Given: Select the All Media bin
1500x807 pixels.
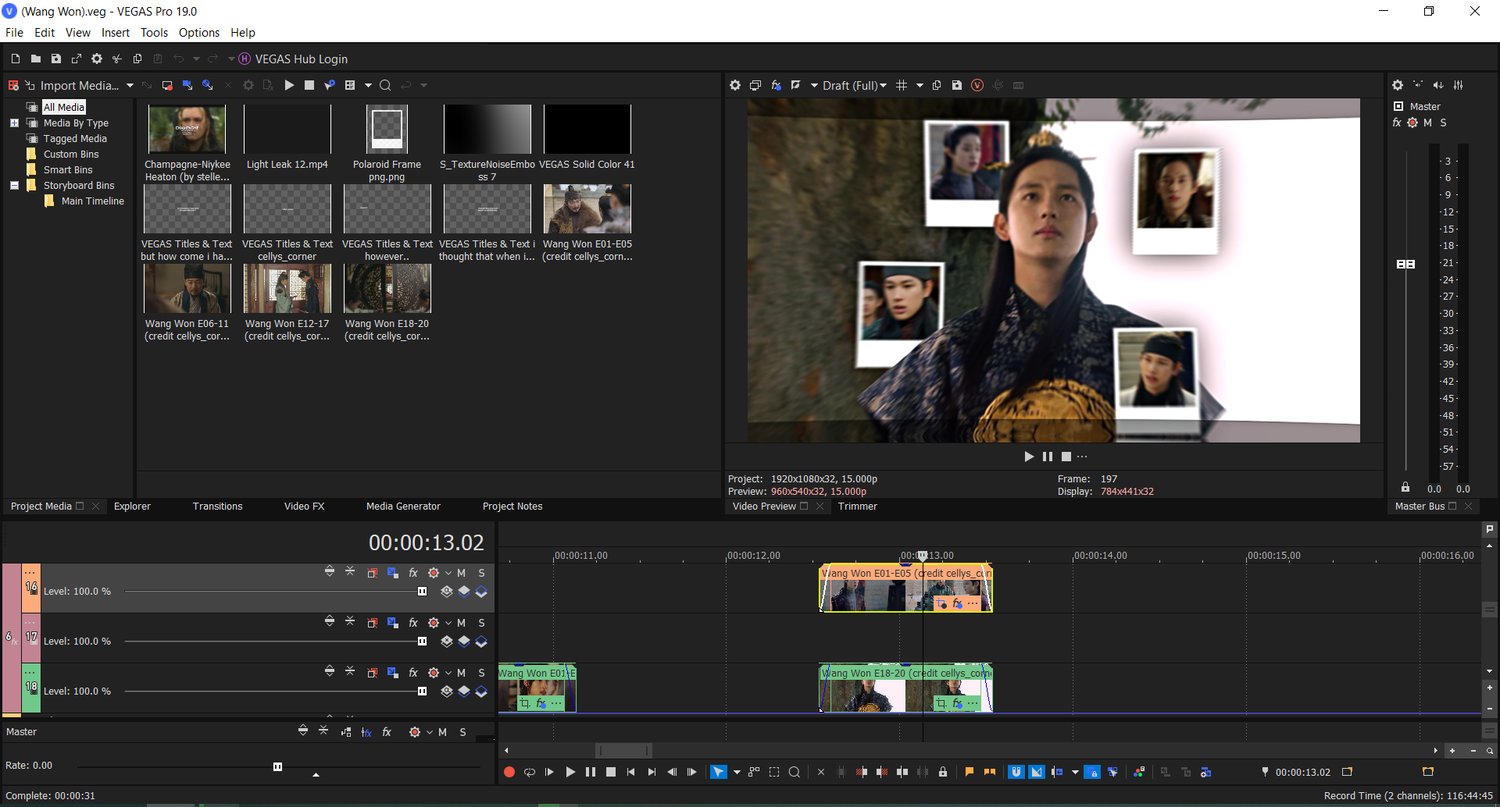Looking at the screenshot, I should [64, 107].
